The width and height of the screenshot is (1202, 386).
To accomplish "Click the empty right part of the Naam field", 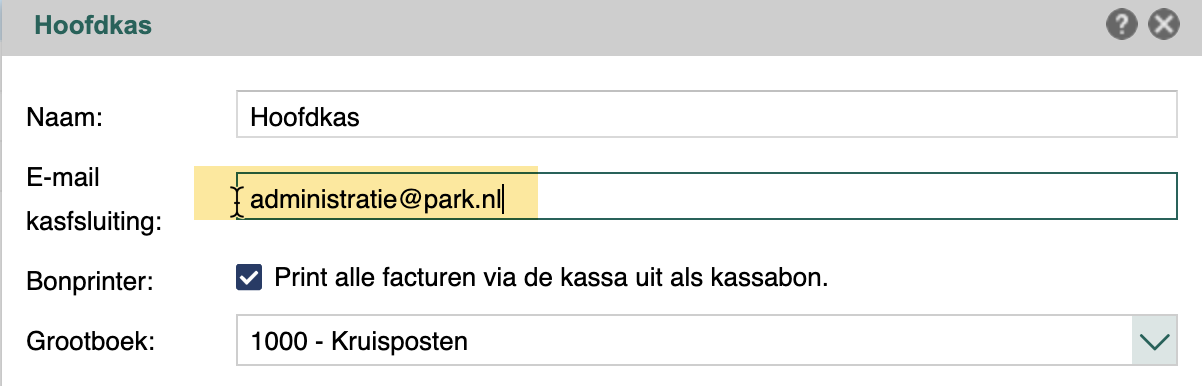I will [770, 116].
